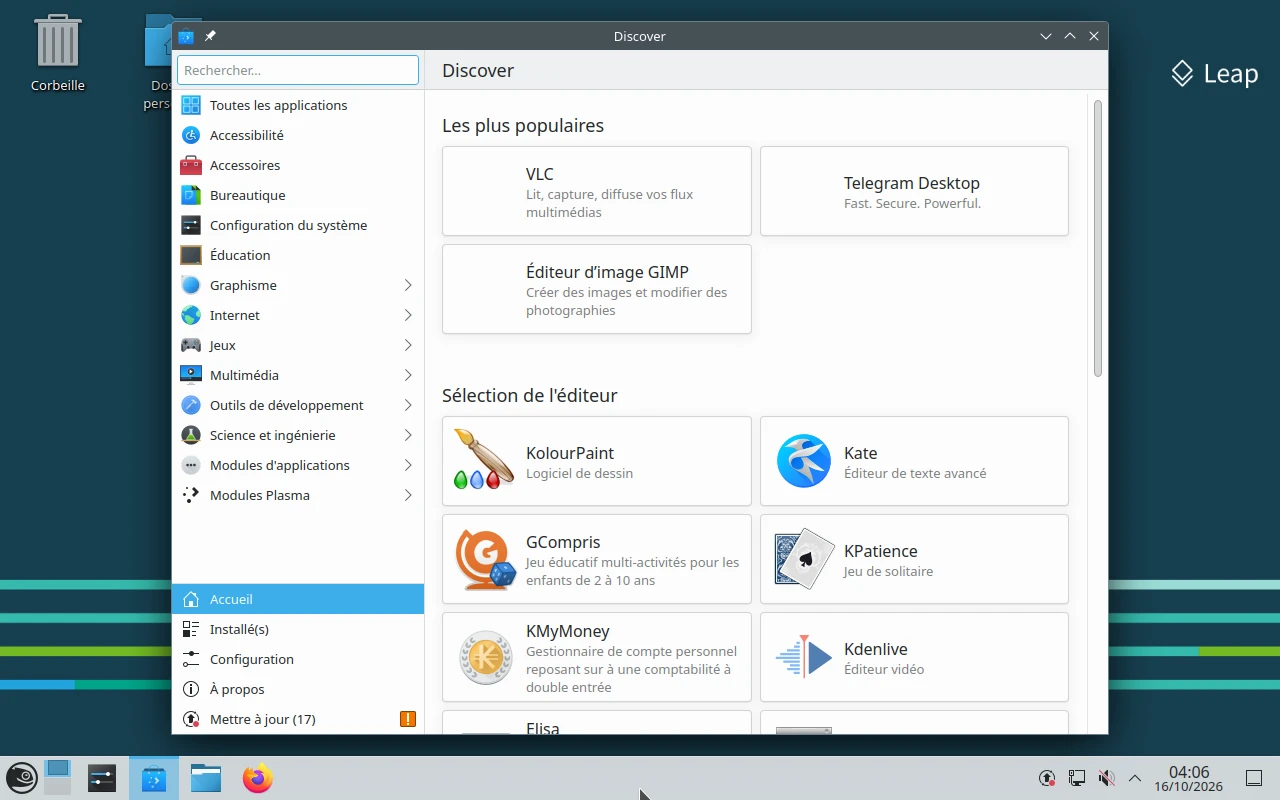Click the Toutes les applications grid icon

[191, 105]
